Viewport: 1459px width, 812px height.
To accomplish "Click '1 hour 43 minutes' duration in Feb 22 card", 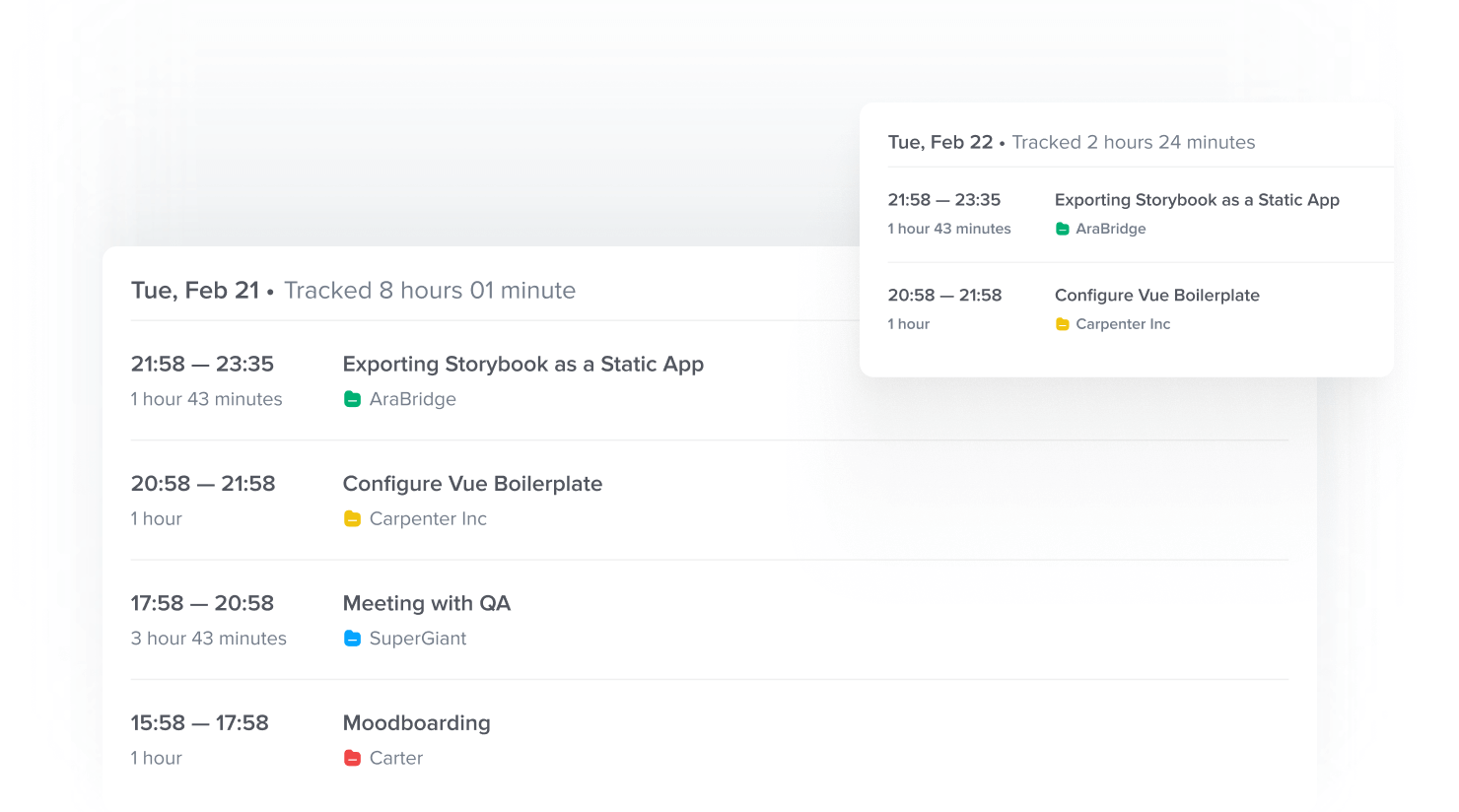I will click(x=949, y=229).
